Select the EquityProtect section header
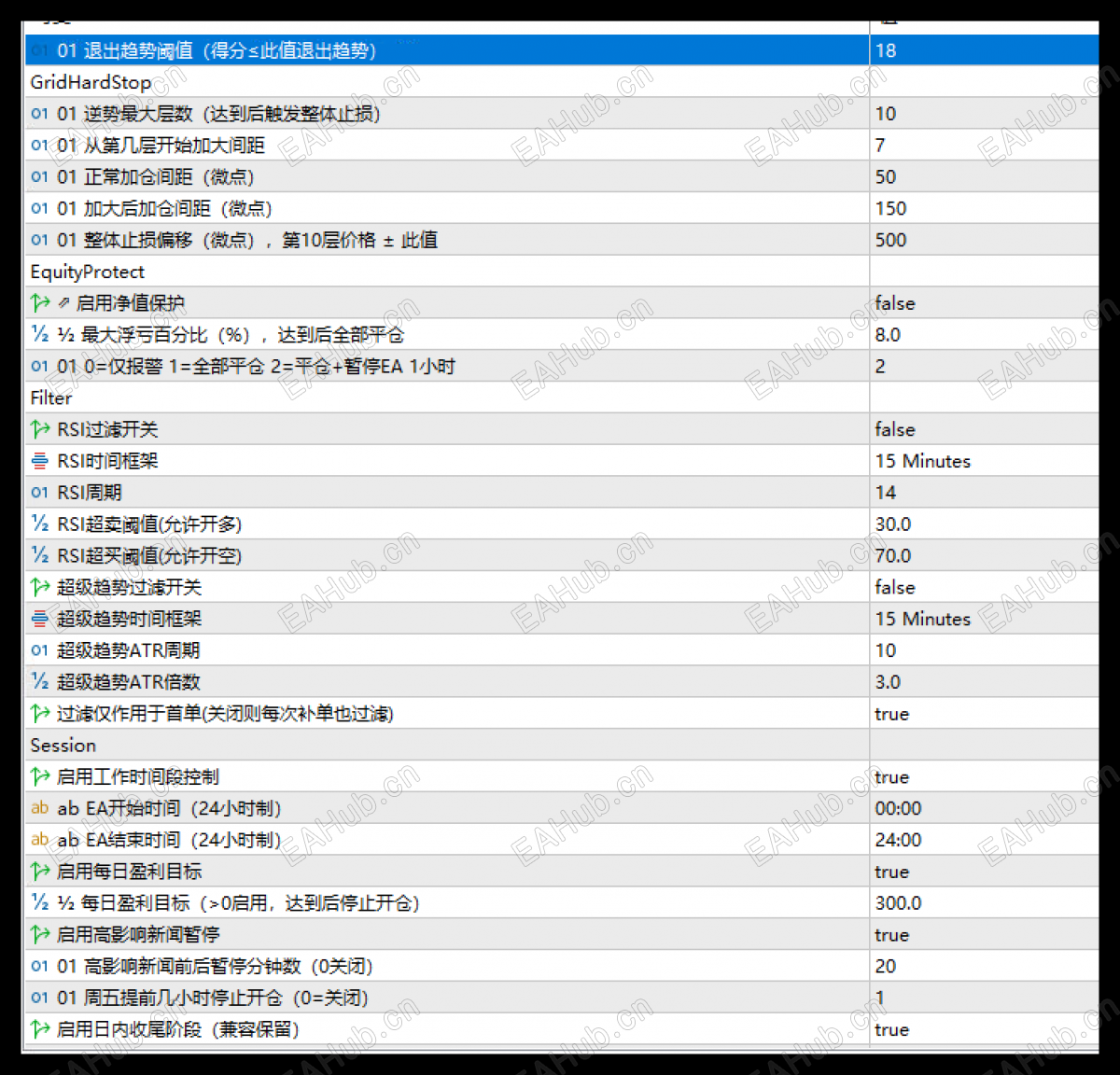 click(x=88, y=272)
